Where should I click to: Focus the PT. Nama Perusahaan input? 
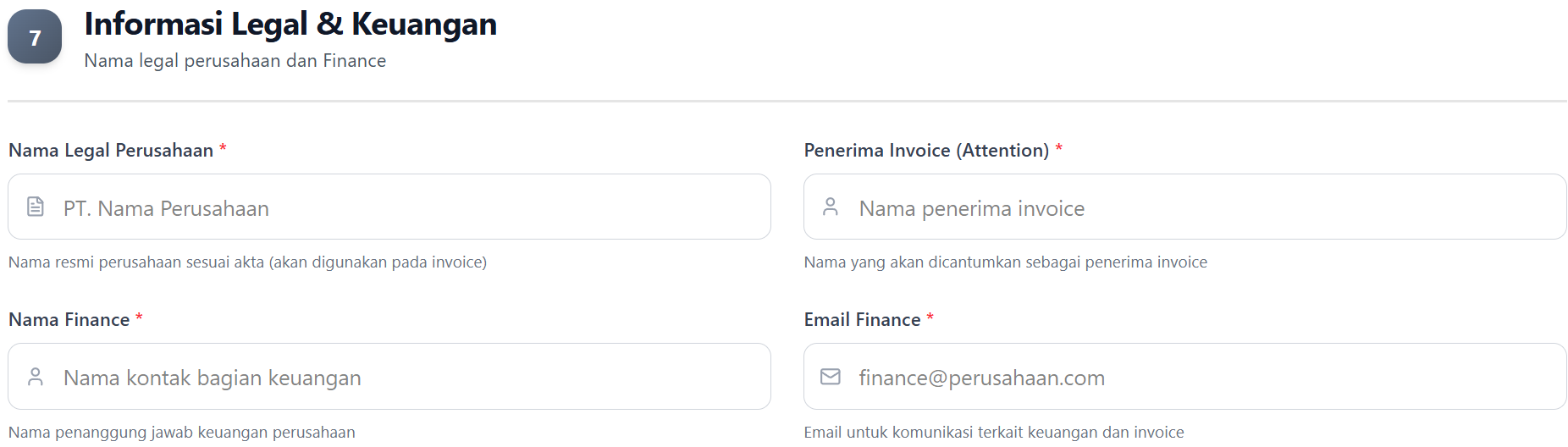406,207
